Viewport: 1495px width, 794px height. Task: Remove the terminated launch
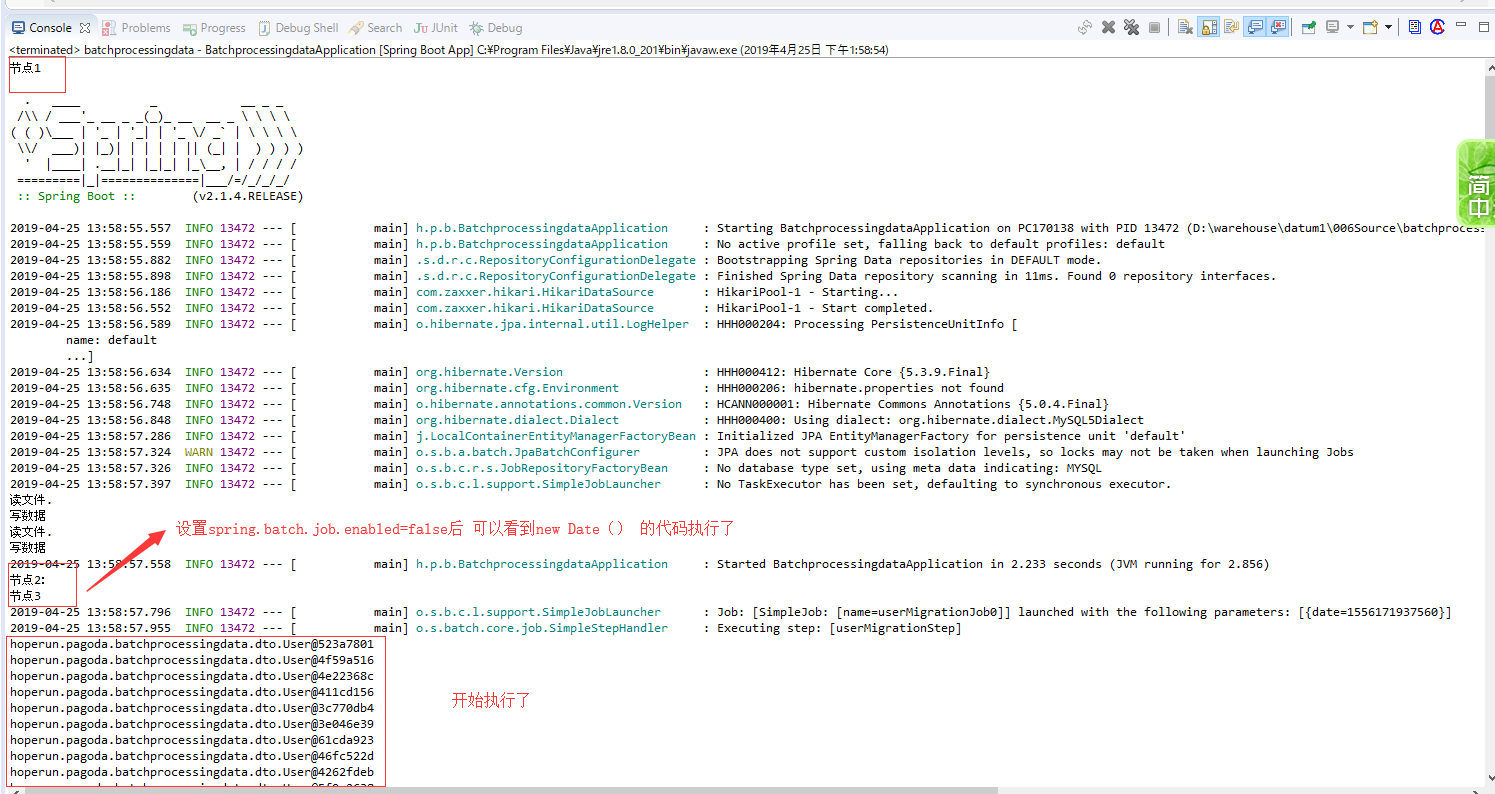(1108, 27)
